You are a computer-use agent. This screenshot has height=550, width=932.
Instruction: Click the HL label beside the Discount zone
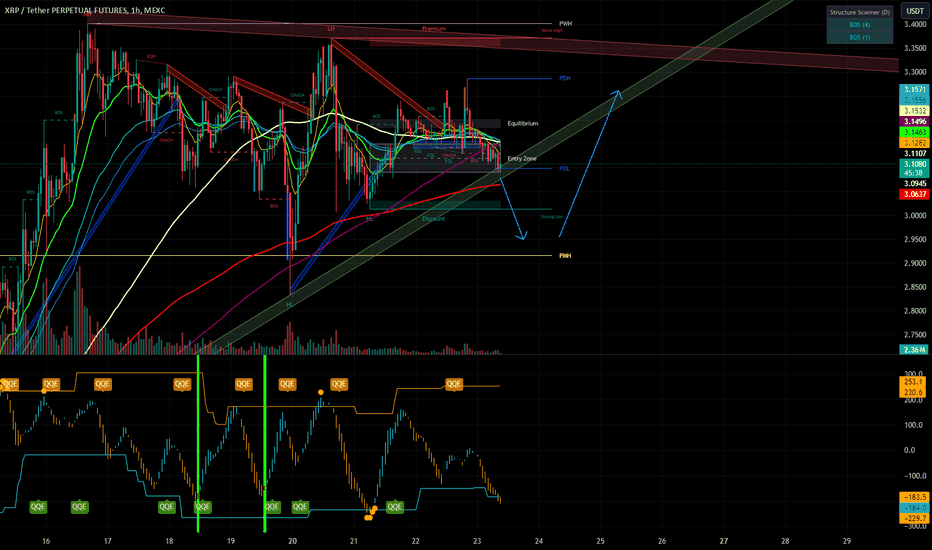pos(370,219)
